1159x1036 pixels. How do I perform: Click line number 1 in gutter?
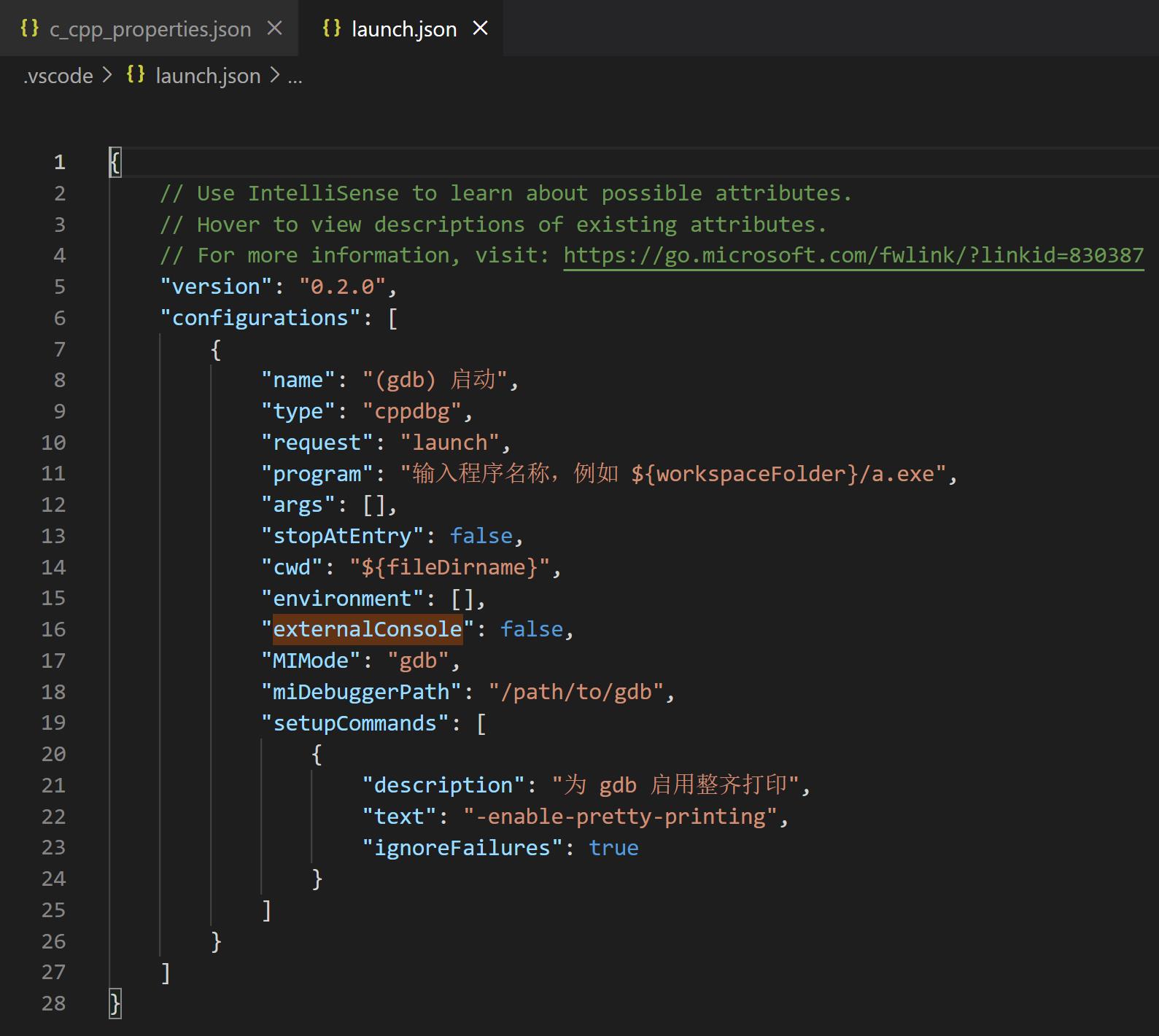[x=59, y=162]
